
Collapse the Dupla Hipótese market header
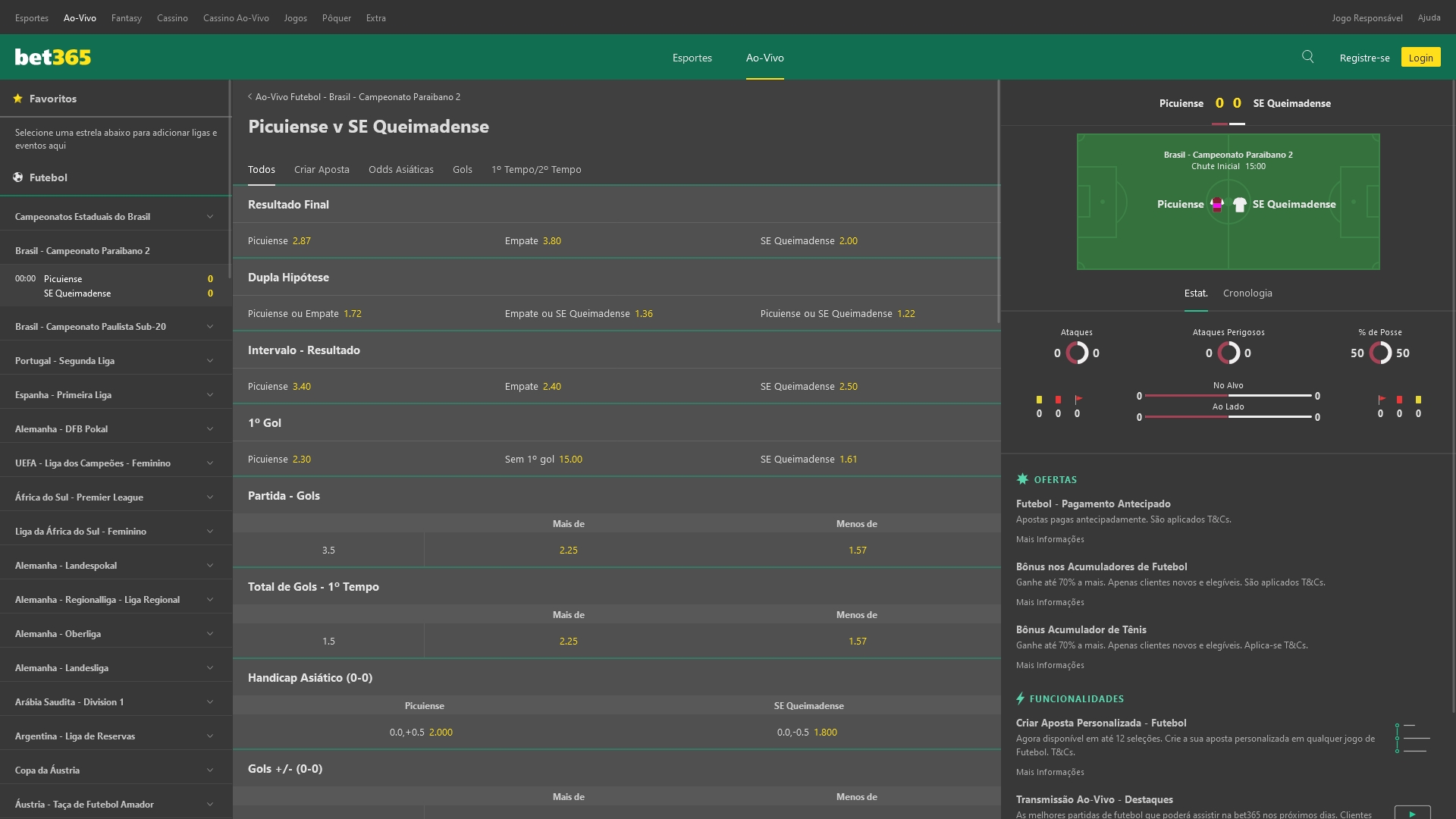coord(617,278)
